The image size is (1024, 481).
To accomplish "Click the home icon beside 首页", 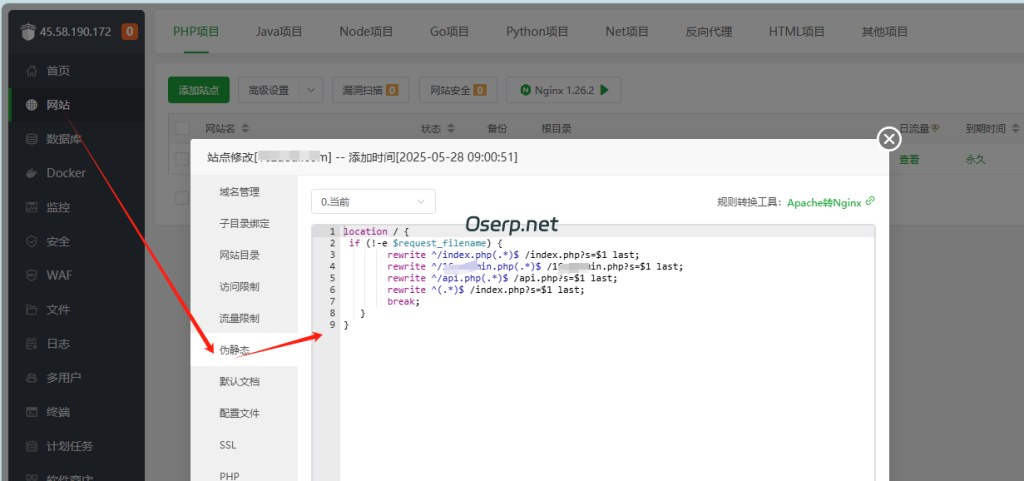I will coord(31,71).
